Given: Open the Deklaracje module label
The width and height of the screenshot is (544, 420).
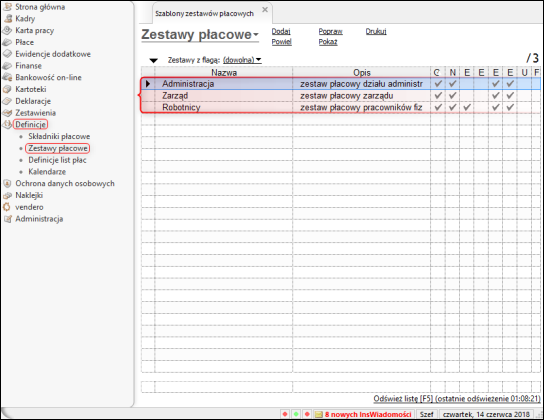Looking at the screenshot, I should pos(33,101).
